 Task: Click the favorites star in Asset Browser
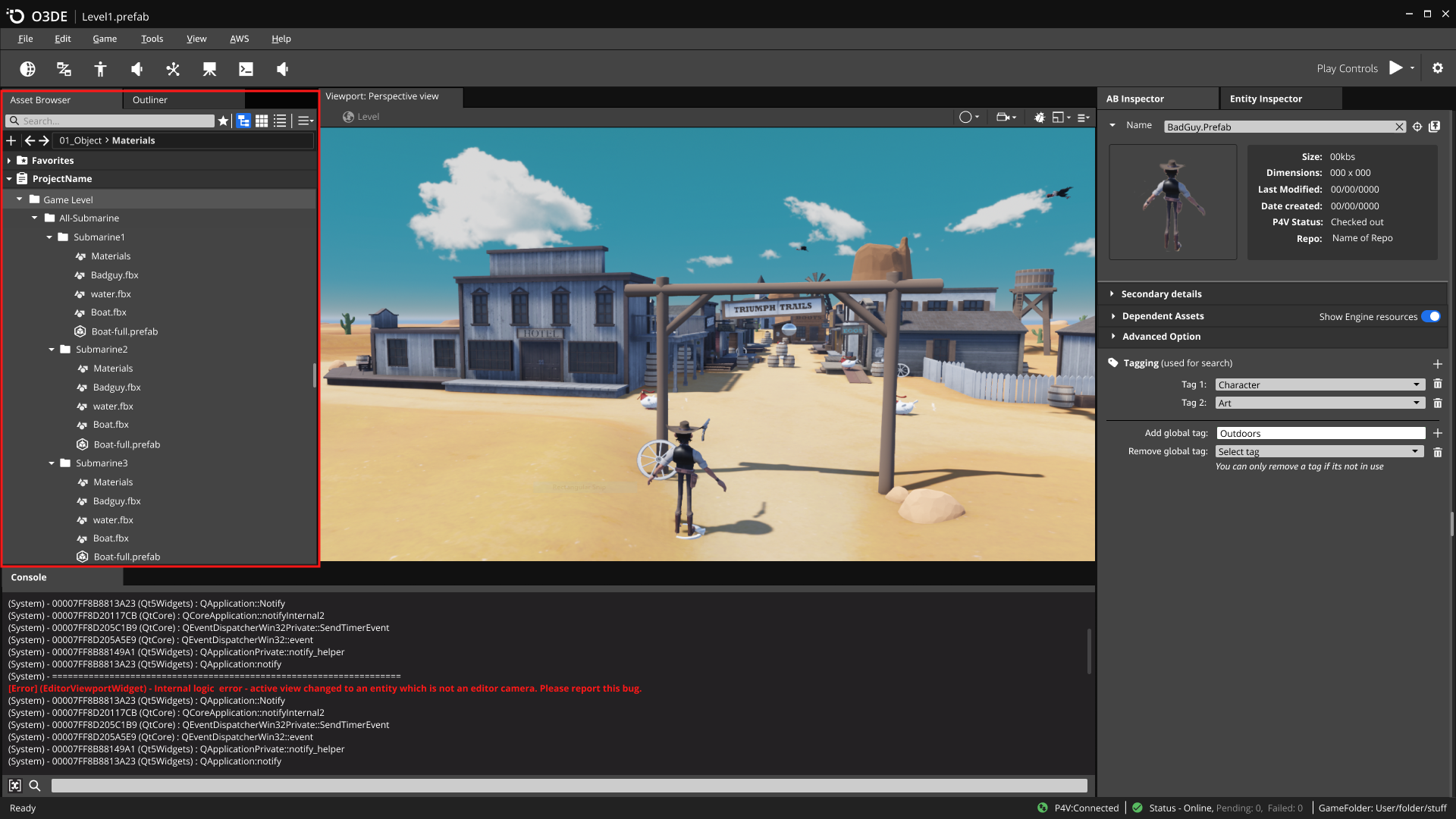coord(223,121)
